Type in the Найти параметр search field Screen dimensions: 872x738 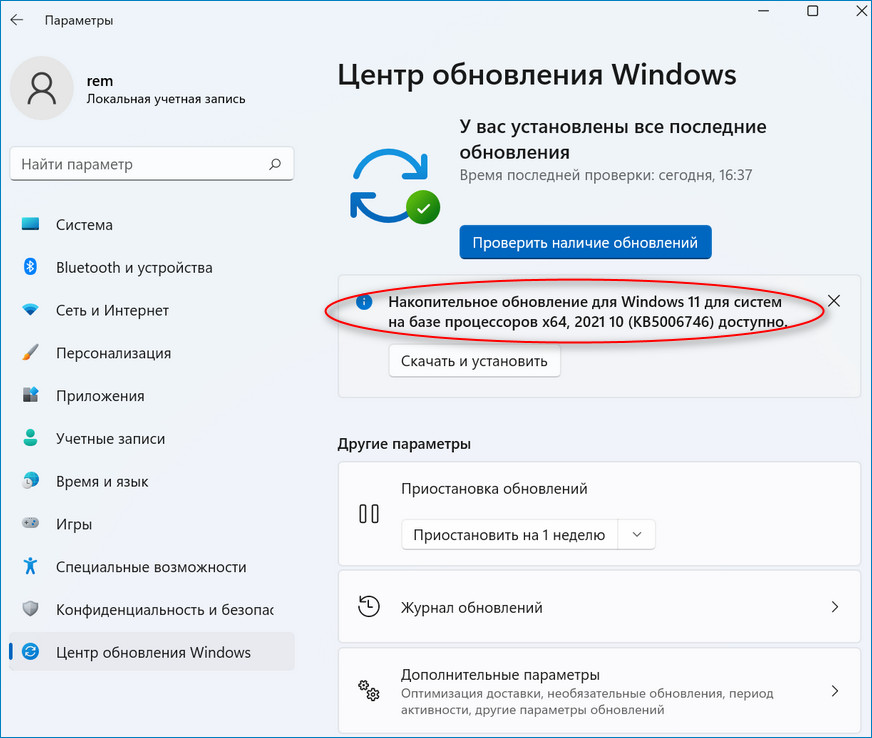point(140,164)
